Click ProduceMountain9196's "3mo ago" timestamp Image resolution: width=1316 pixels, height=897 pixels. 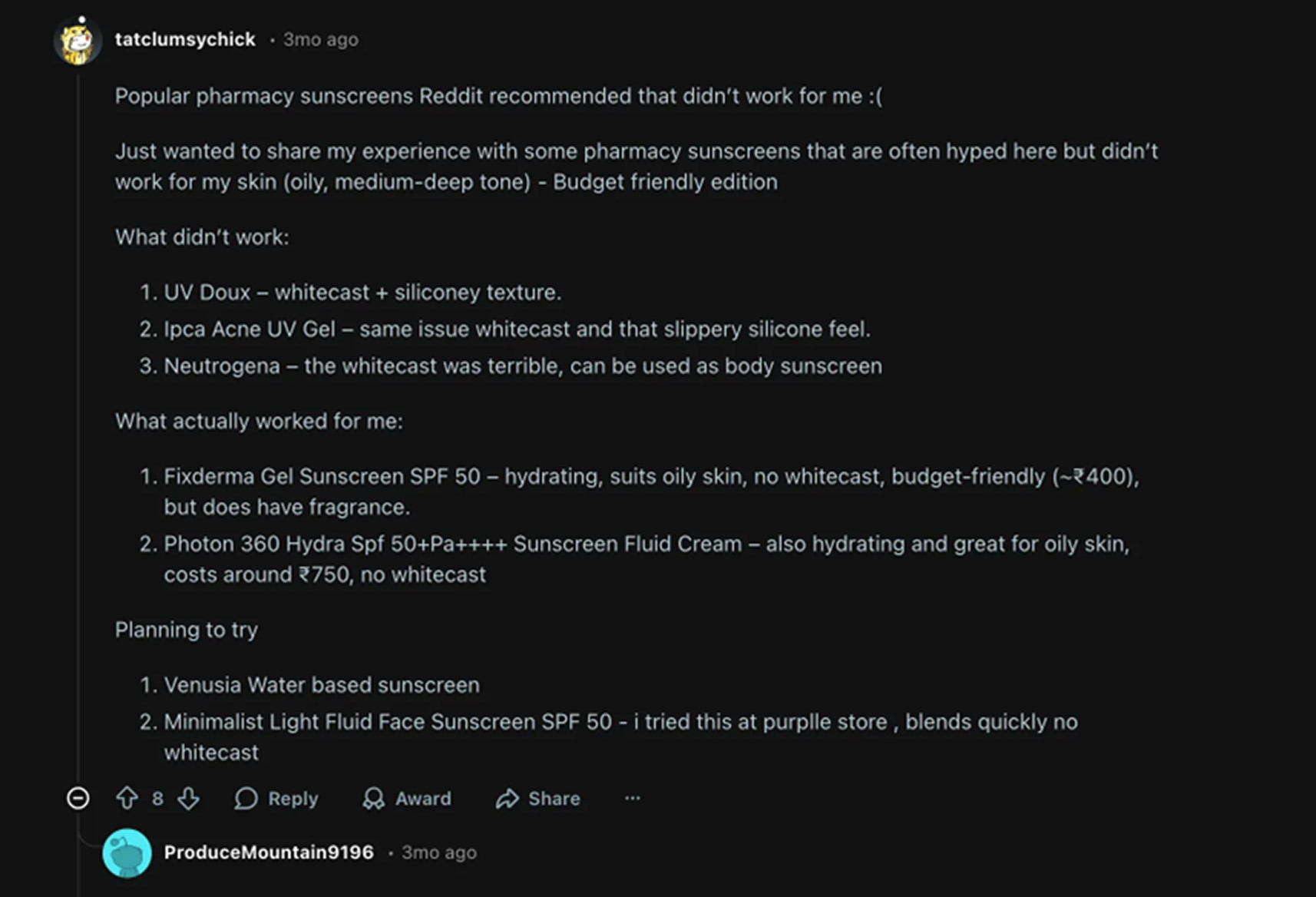pyautogui.click(x=438, y=852)
